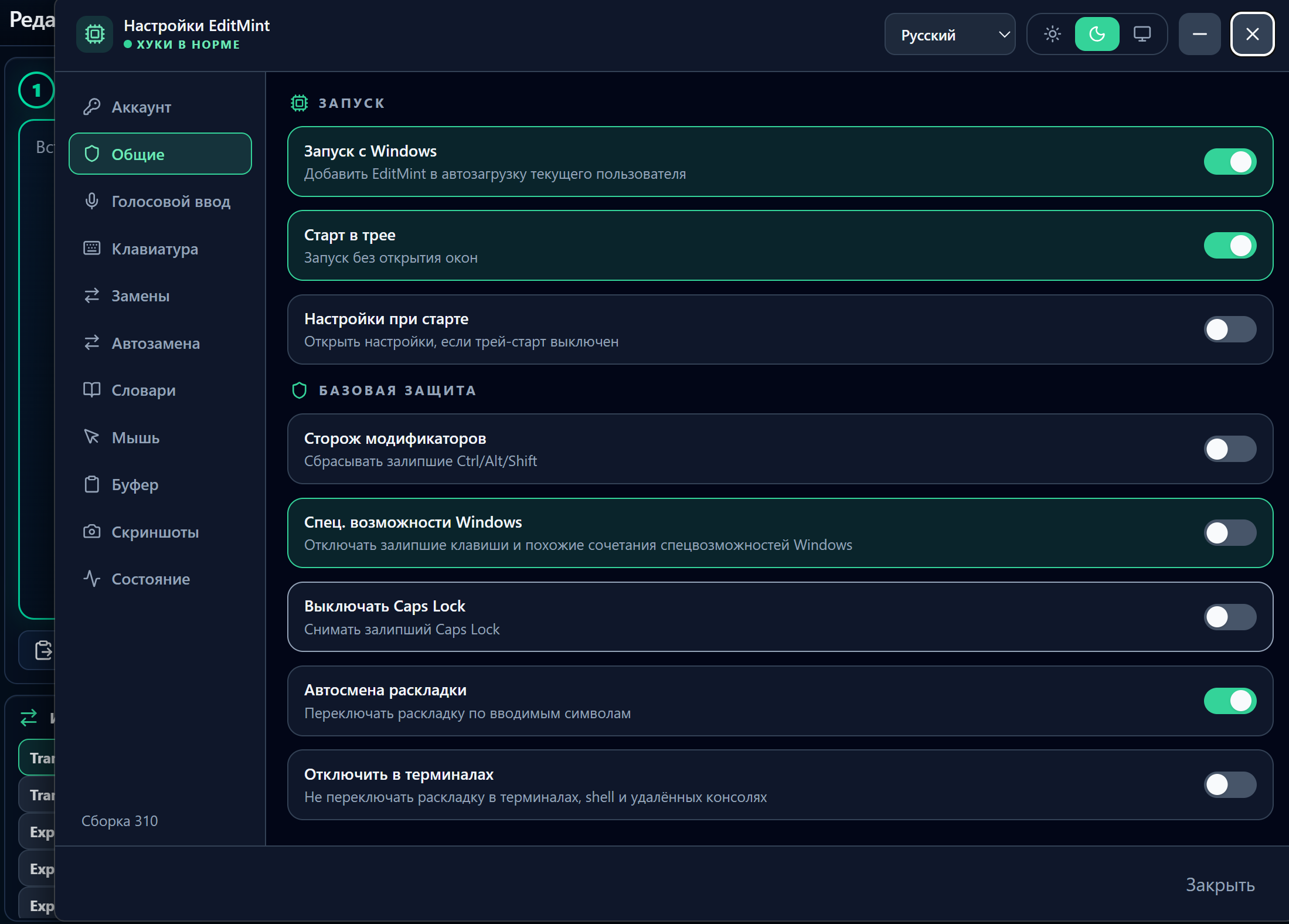Screen dimensions: 1289x924
Task: Turn off Старт в трее switch
Action: coord(1230,246)
